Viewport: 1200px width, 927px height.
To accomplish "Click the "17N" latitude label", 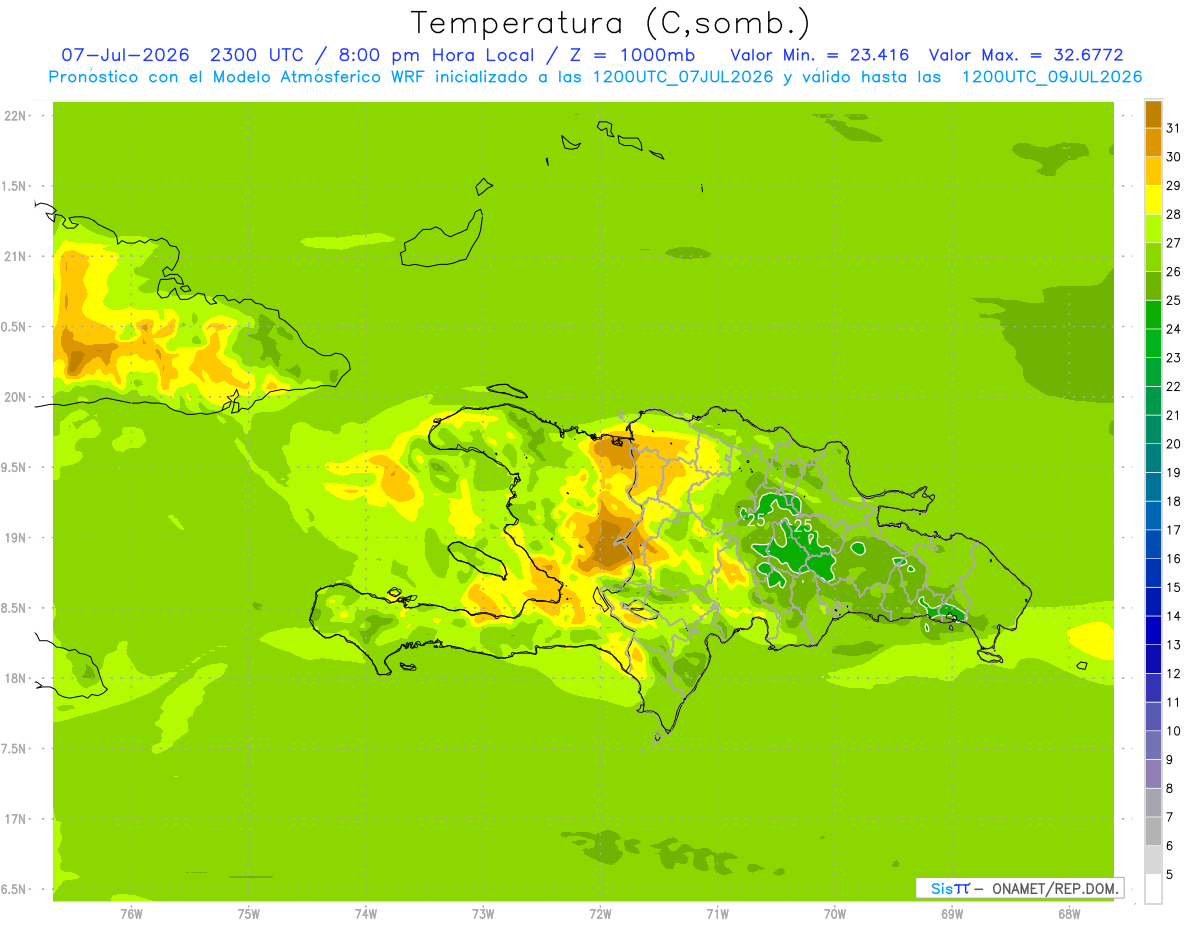I will click(14, 819).
